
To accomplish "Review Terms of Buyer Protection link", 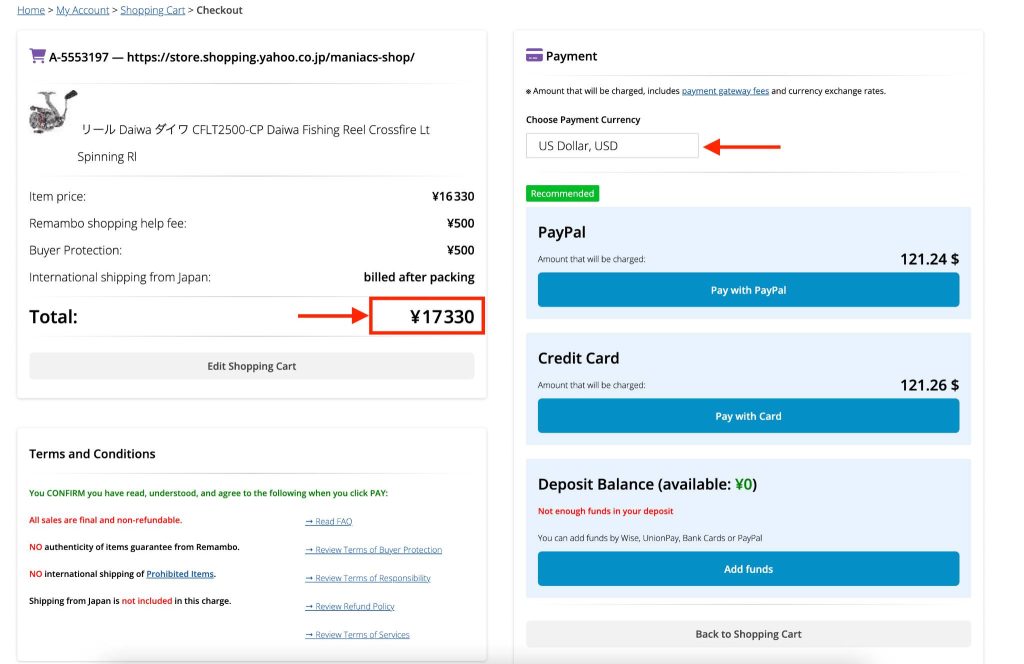I will click(373, 550).
